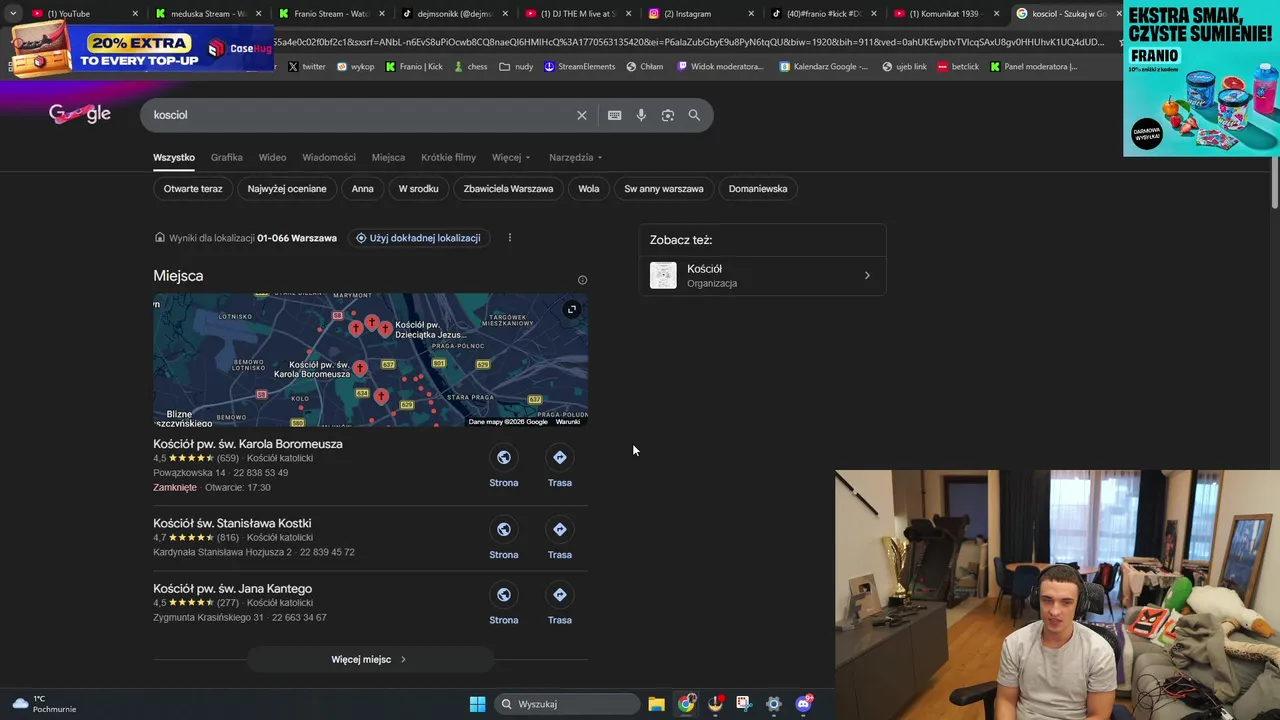Use precise location via Użyj dokładnej lokalizacji
This screenshot has width=1280, height=720.
pyautogui.click(x=418, y=238)
